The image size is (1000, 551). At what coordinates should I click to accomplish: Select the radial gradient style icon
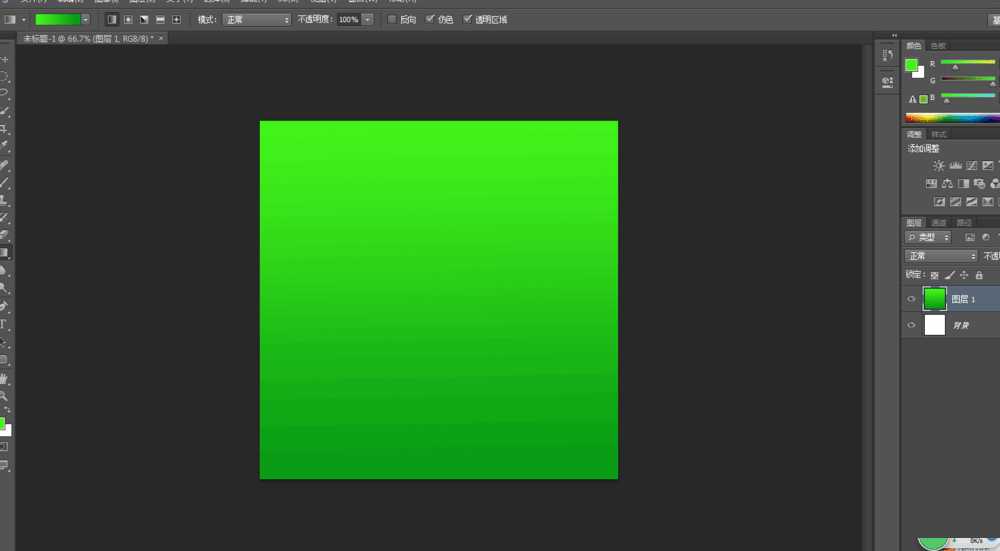tap(127, 19)
